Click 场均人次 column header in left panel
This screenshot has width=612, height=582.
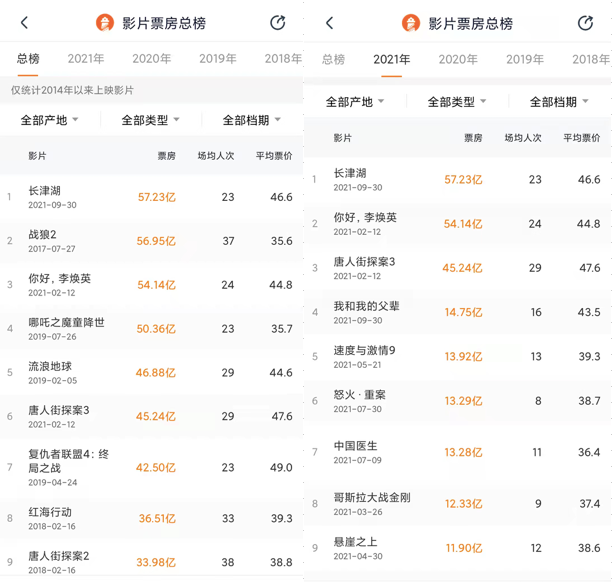(216, 156)
